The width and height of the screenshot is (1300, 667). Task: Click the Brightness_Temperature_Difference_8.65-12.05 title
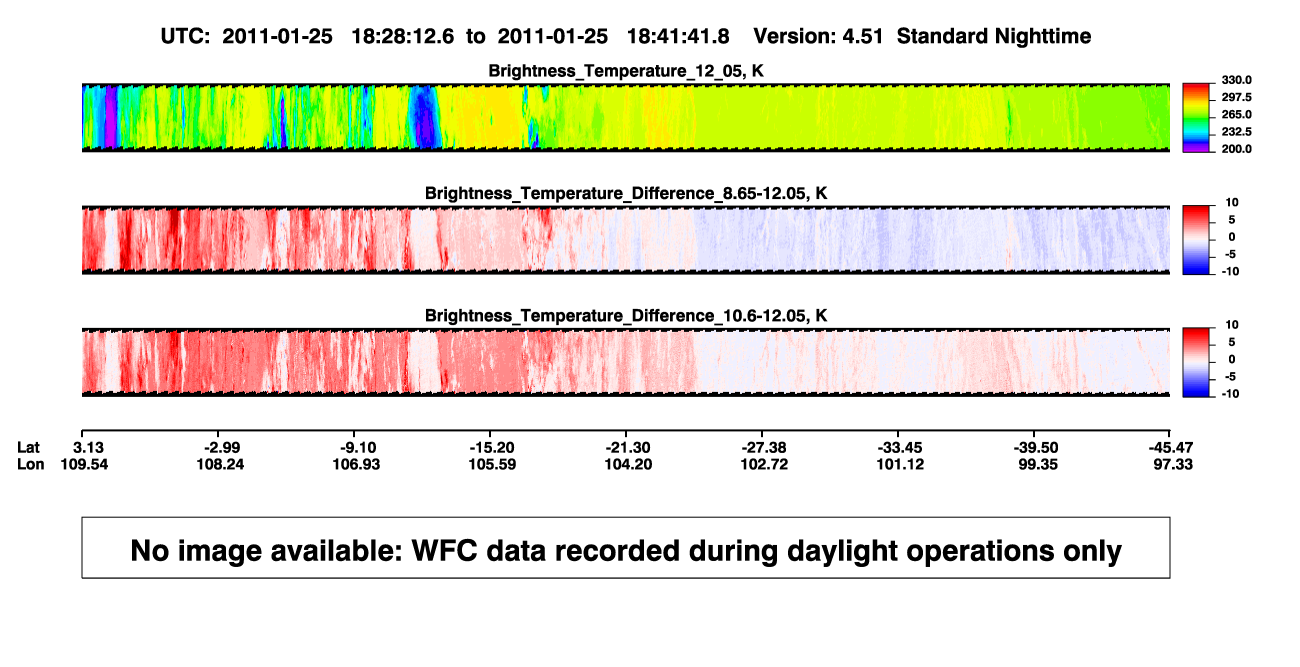625,193
